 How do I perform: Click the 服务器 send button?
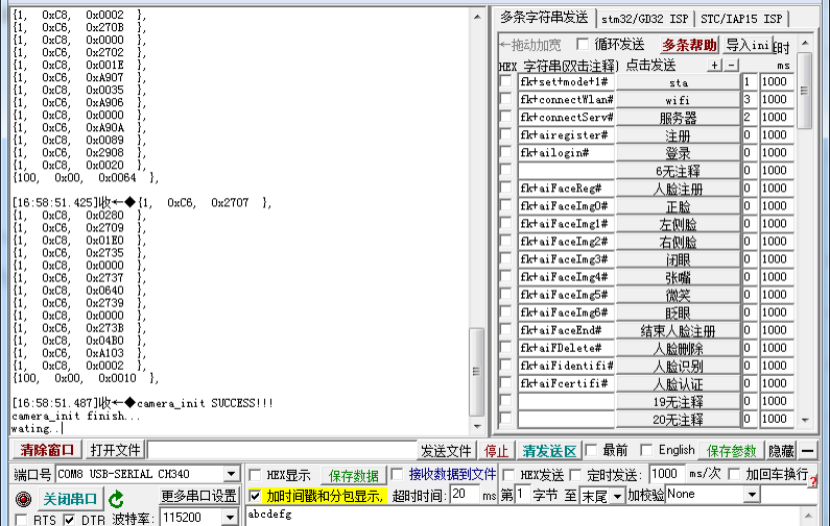click(678, 117)
